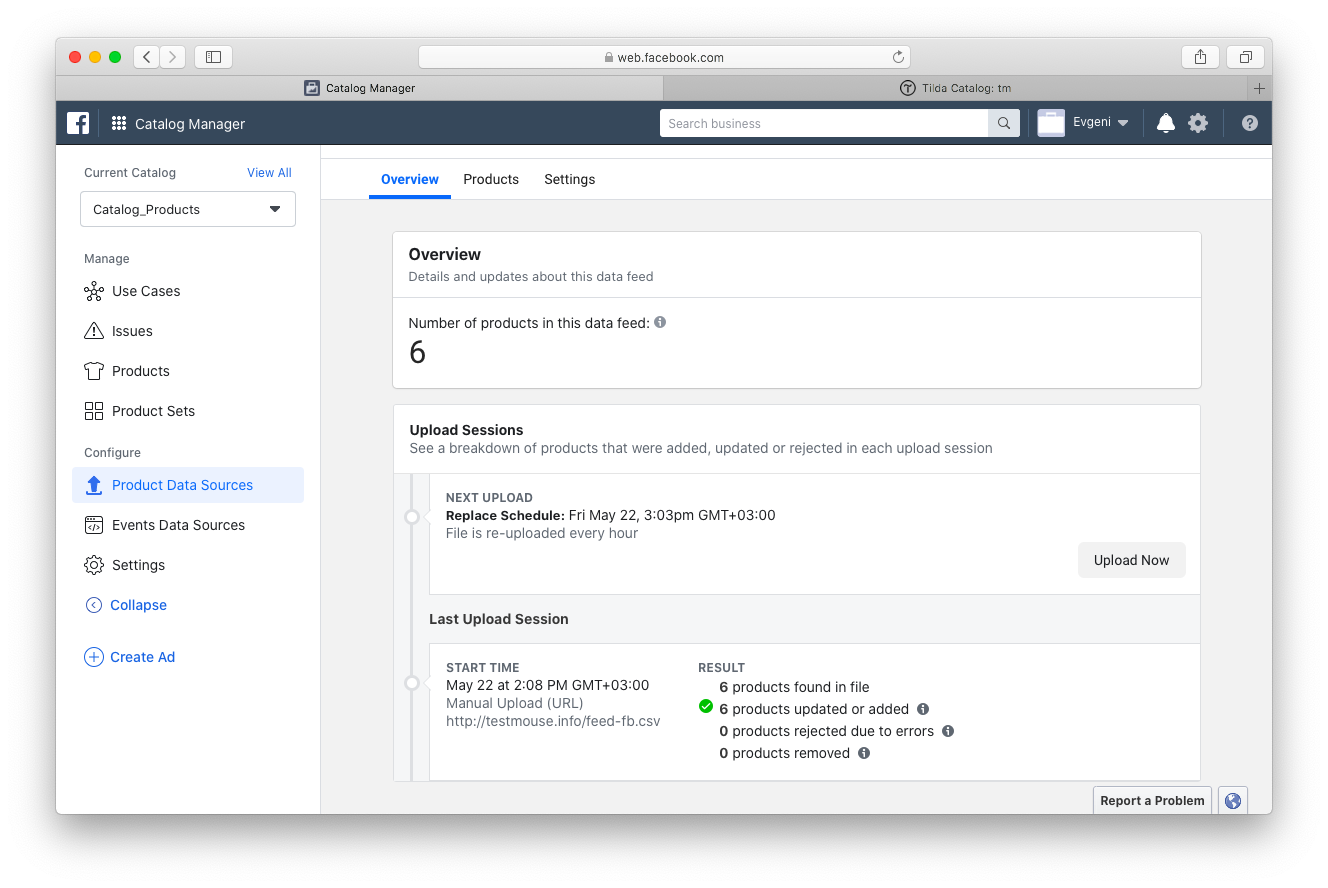Open the apps grid menu icon
This screenshot has width=1328, height=888.
(x=119, y=124)
